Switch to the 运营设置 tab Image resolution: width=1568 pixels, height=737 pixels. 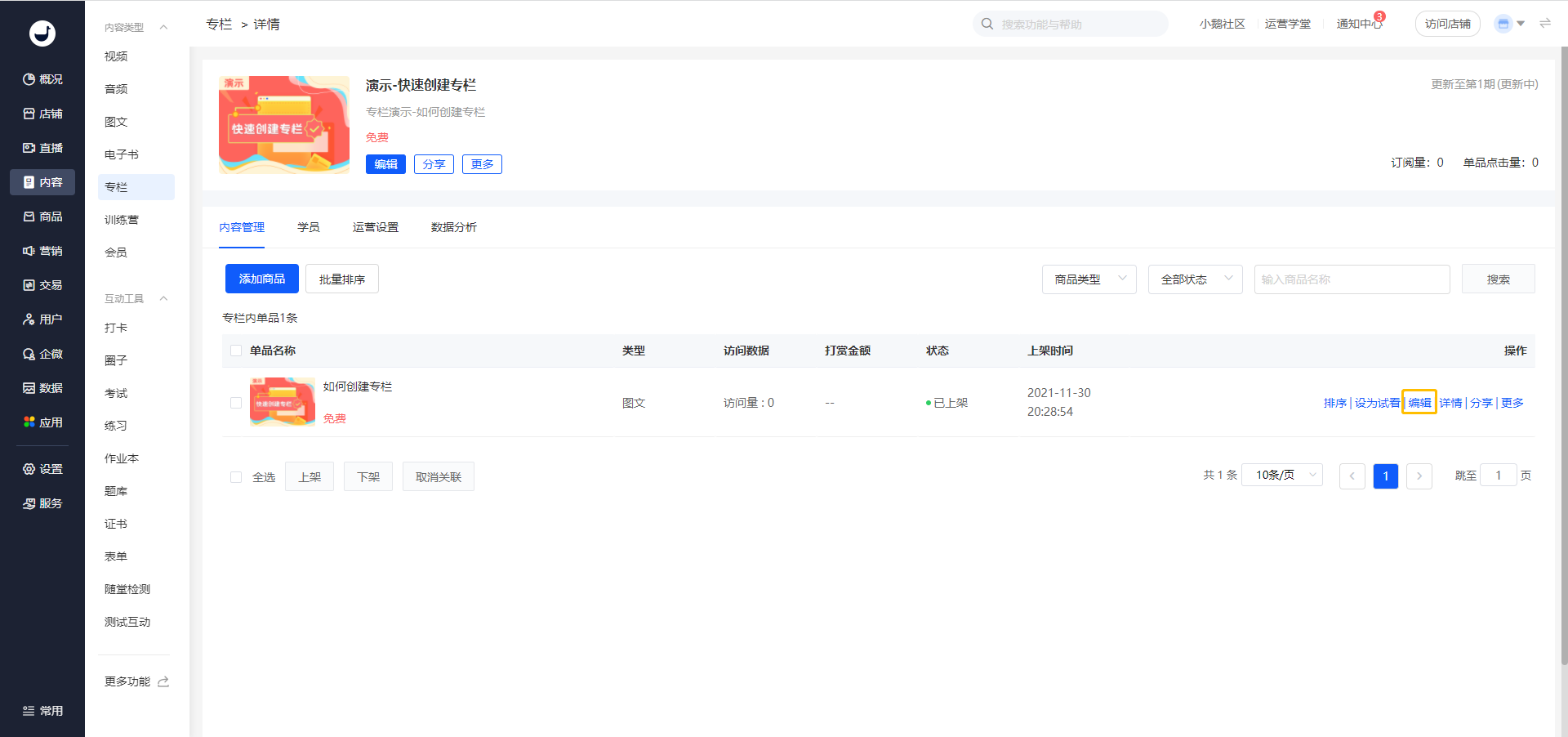pyautogui.click(x=375, y=227)
